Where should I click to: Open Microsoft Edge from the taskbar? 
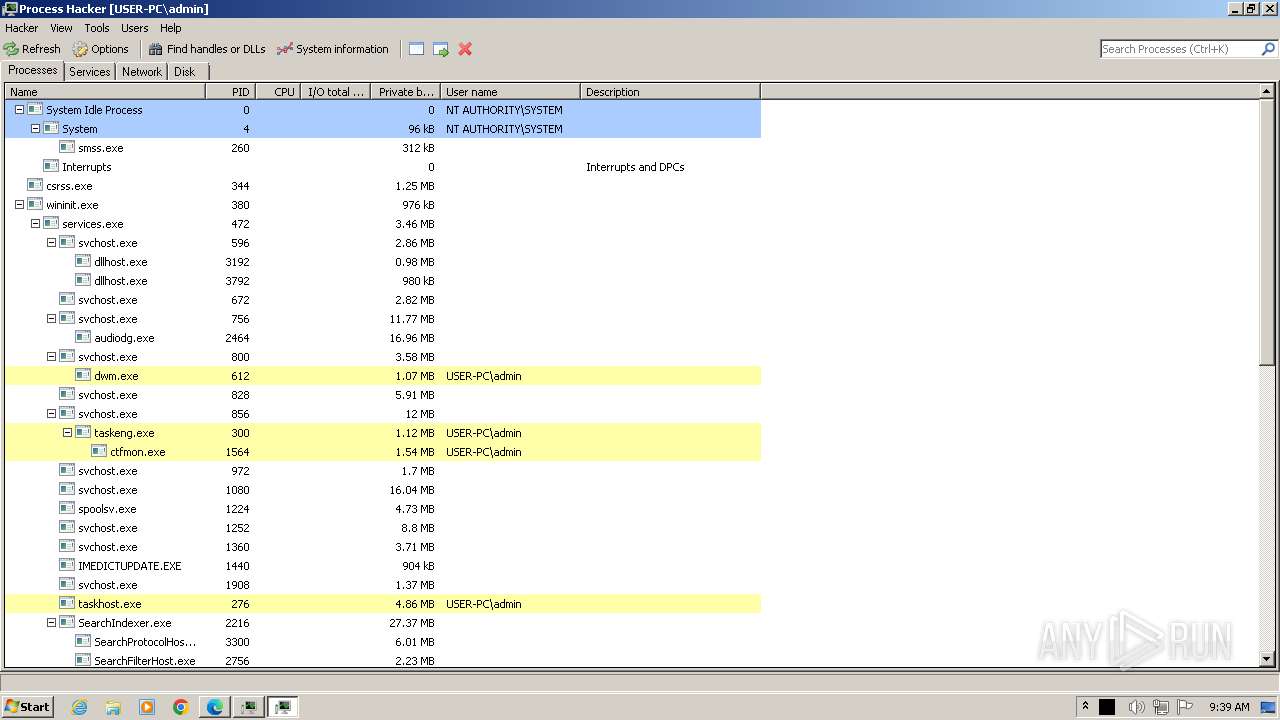(215, 707)
